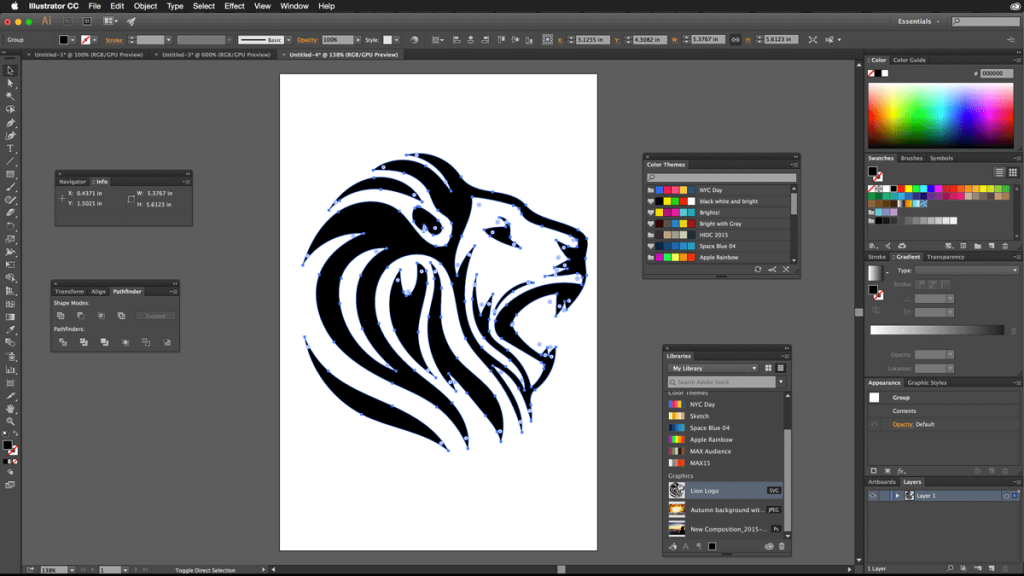This screenshot has width=1024, height=576.
Task: Activate the Hand tool
Action: pyautogui.click(x=10, y=408)
